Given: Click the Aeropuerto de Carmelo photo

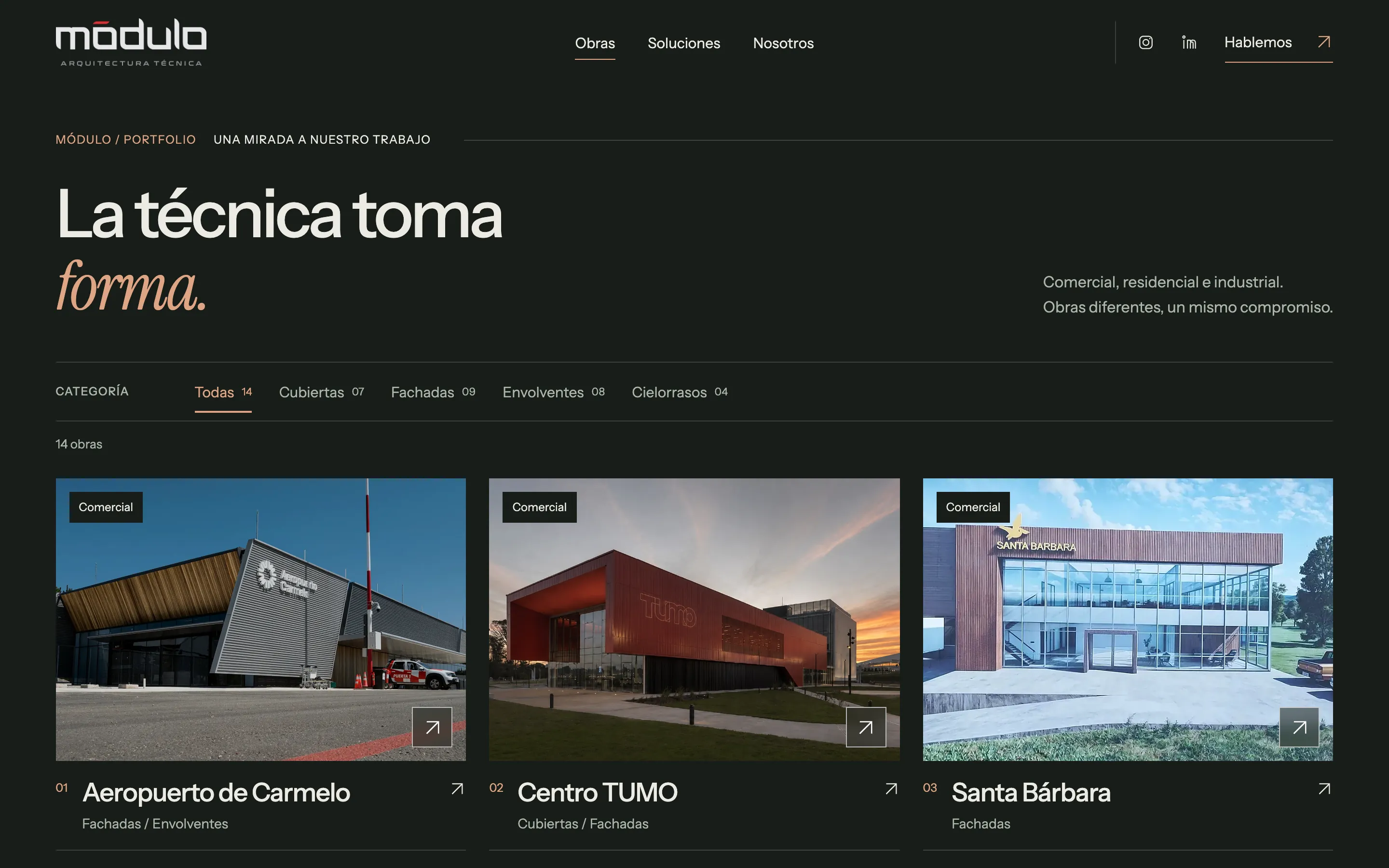Looking at the screenshot, I should pyautogui.click(x=260, y=620).
